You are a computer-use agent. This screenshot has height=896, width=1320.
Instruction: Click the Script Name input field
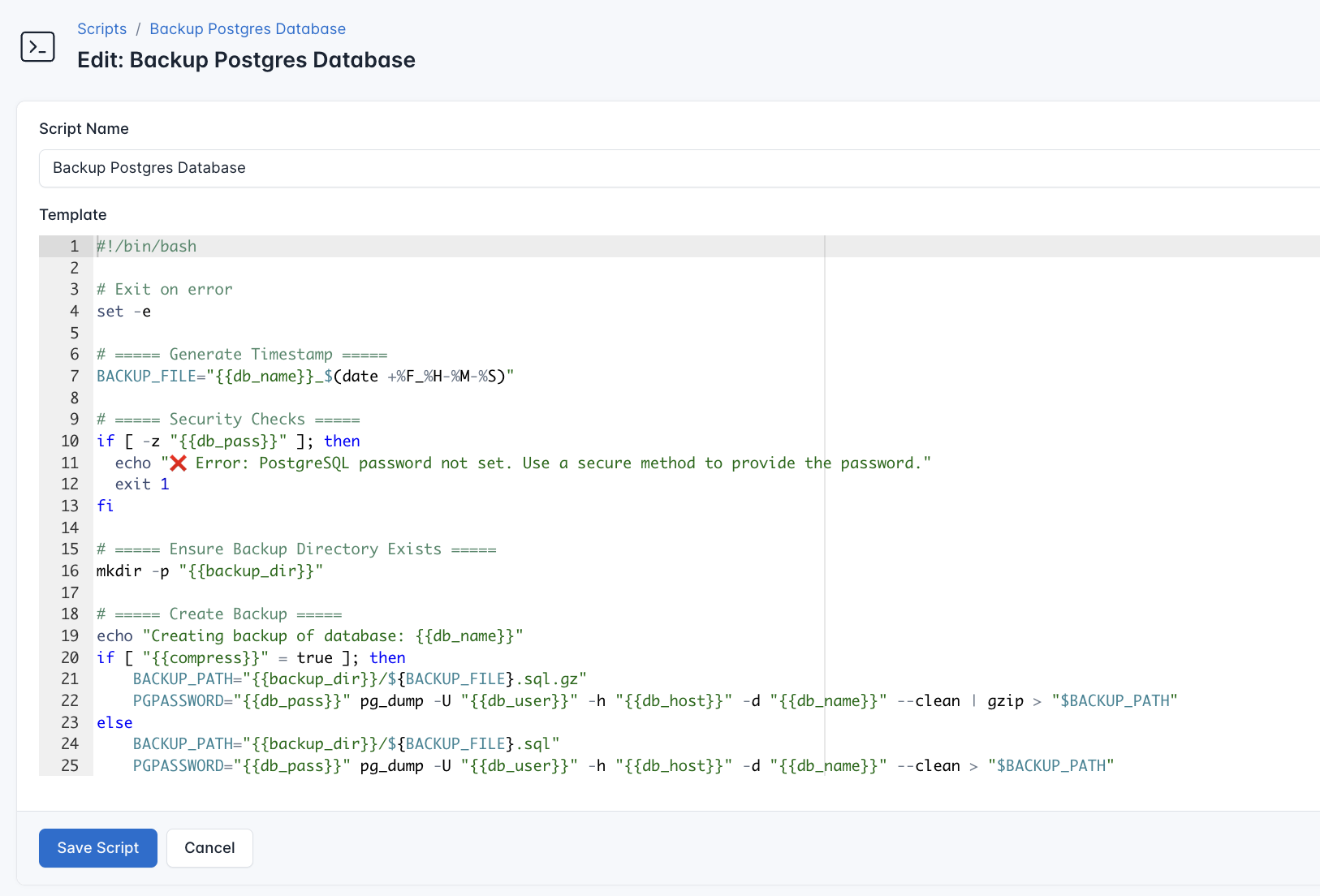pyautogui.click(x=325, y=168)
